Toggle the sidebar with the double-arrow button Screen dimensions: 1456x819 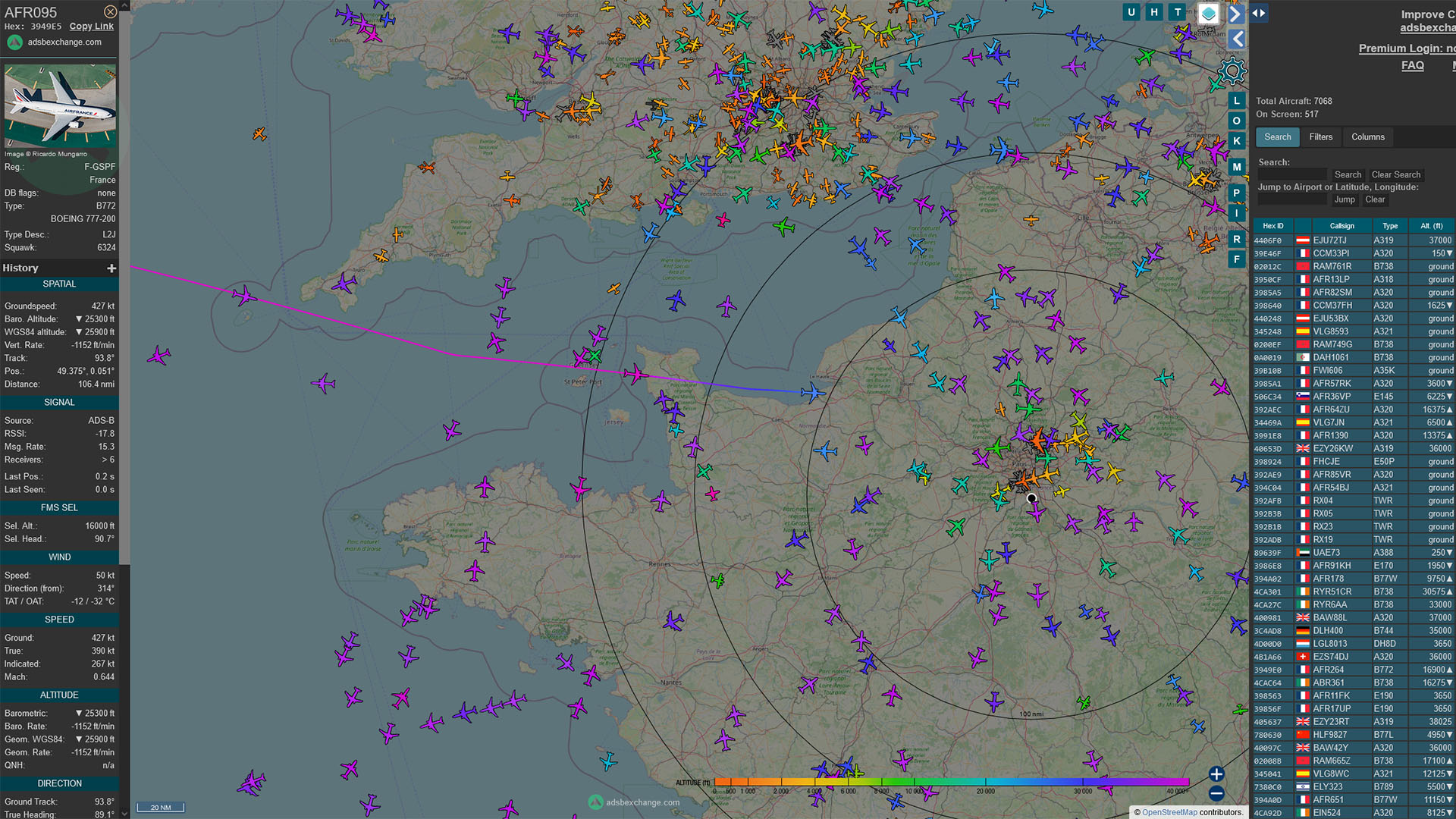[x=1259, y=13]
